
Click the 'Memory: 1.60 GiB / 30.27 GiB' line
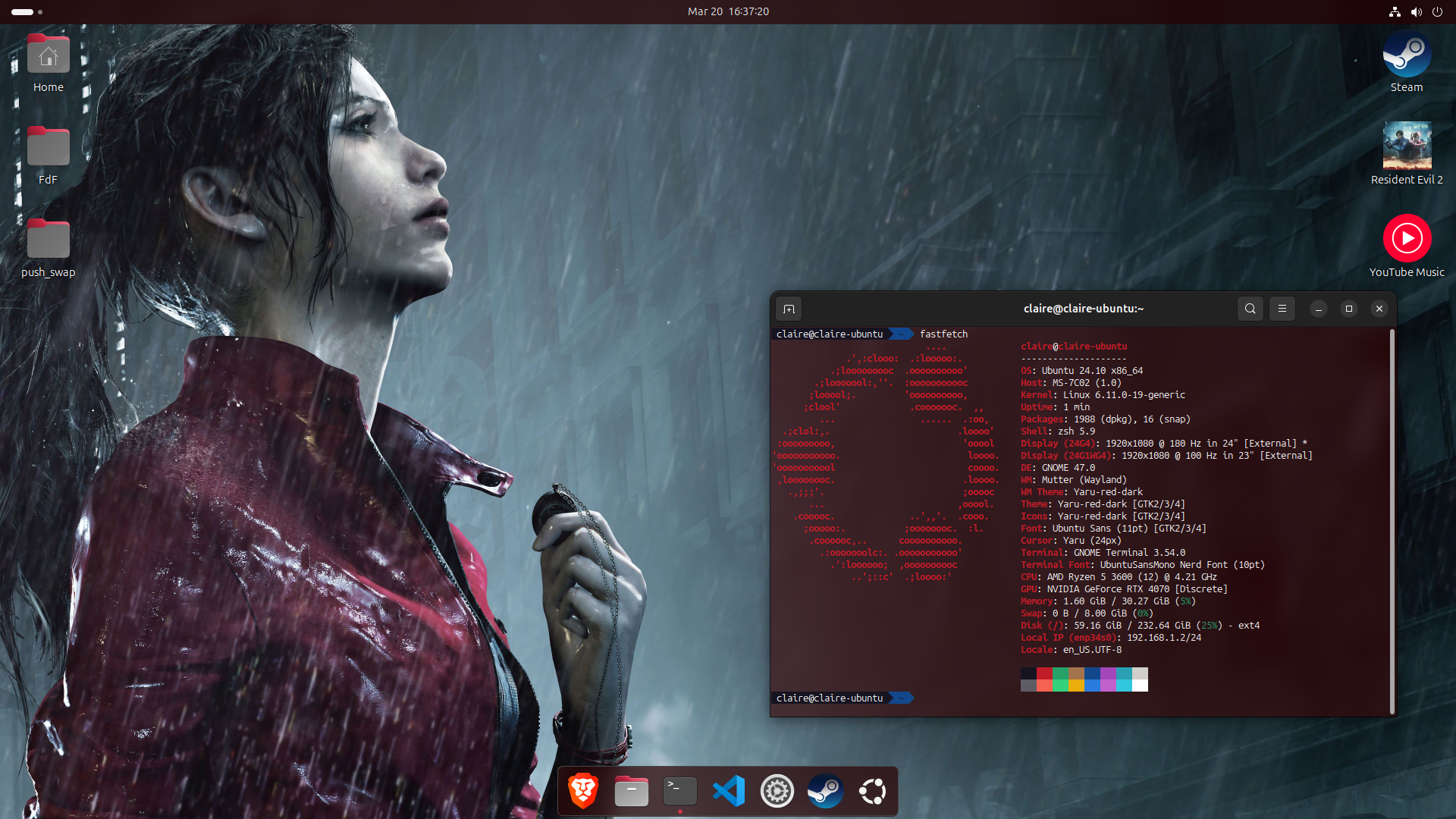click(x=1108, y=601)
